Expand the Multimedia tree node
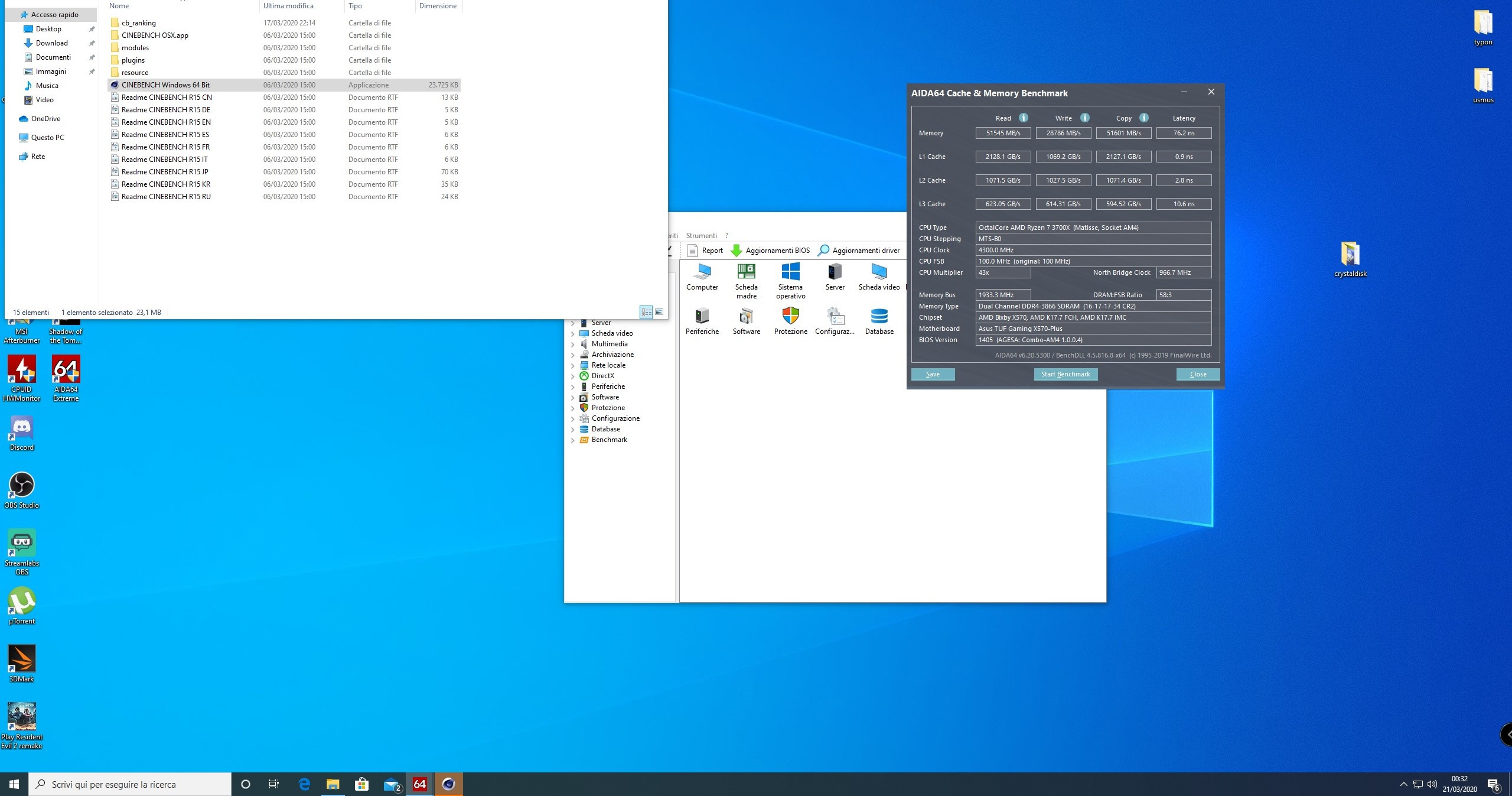This screenshot has height=796, width=1512. [x=572, y=345]
